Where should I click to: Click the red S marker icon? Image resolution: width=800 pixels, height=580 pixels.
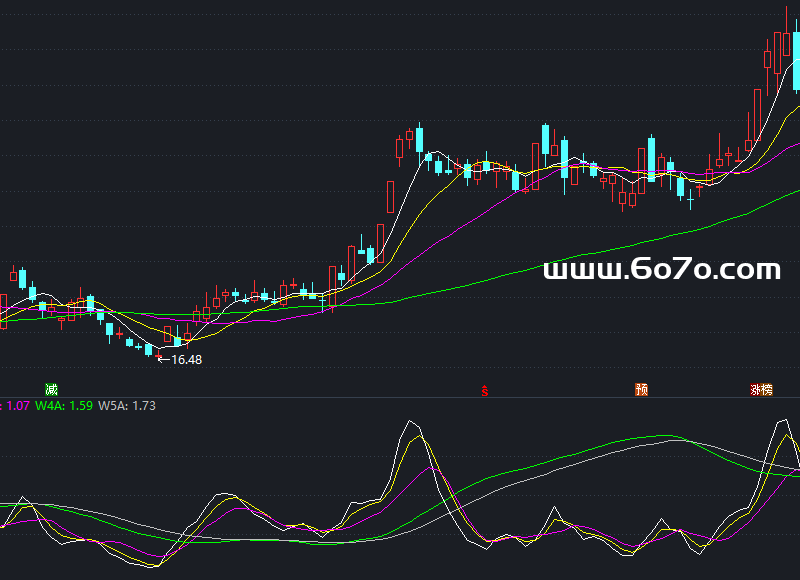click(x=485, y=391)
